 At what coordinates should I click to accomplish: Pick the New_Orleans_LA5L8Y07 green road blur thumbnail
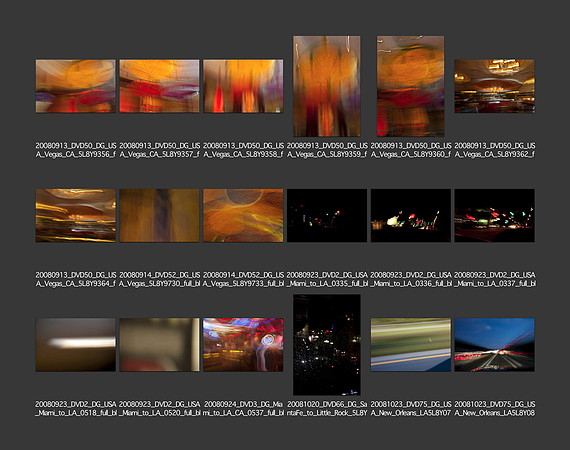point(411,345)
